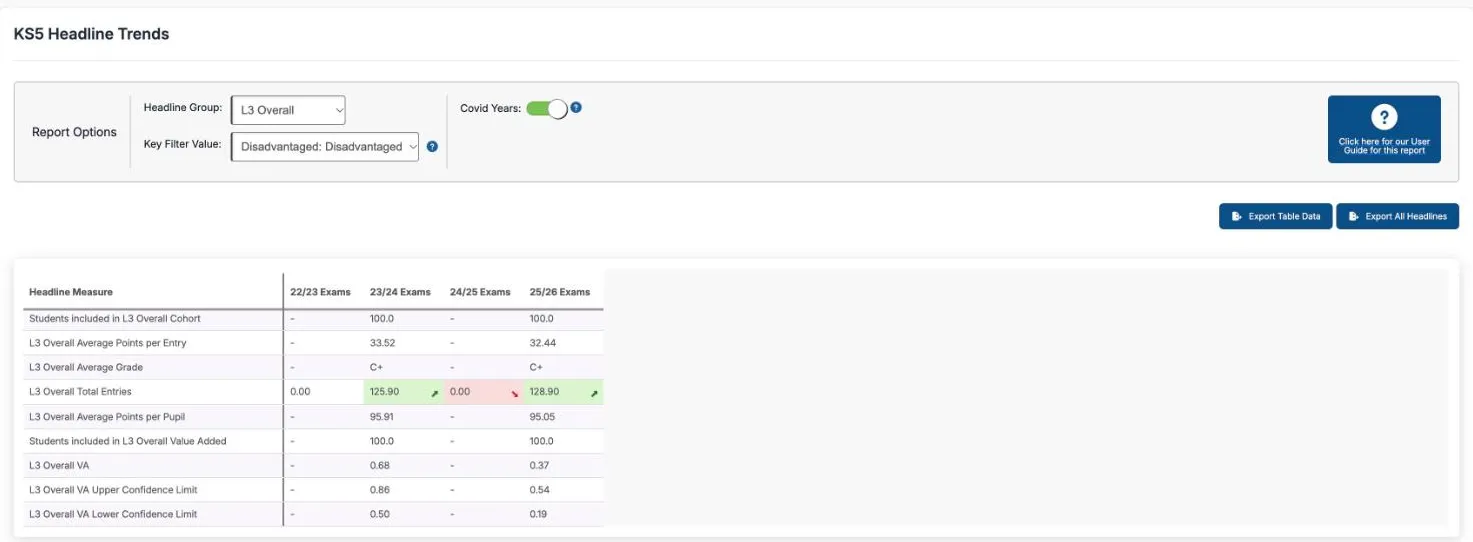The width and height of the screenshot is (1473, 542).
Task: Click the 25/26 Exams column header
Action: (560, 292)
